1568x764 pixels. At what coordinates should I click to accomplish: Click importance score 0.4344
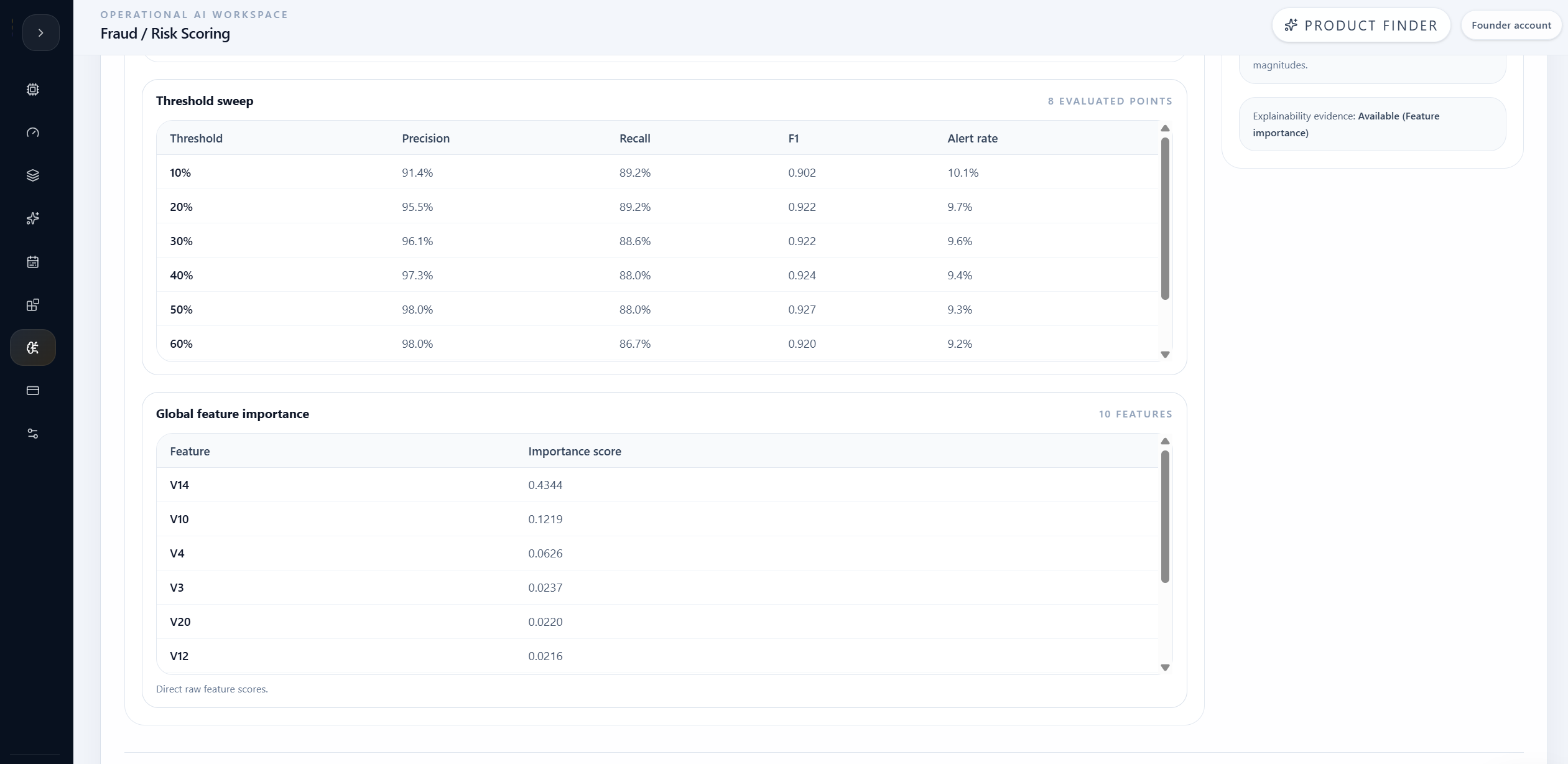(545, 485)
